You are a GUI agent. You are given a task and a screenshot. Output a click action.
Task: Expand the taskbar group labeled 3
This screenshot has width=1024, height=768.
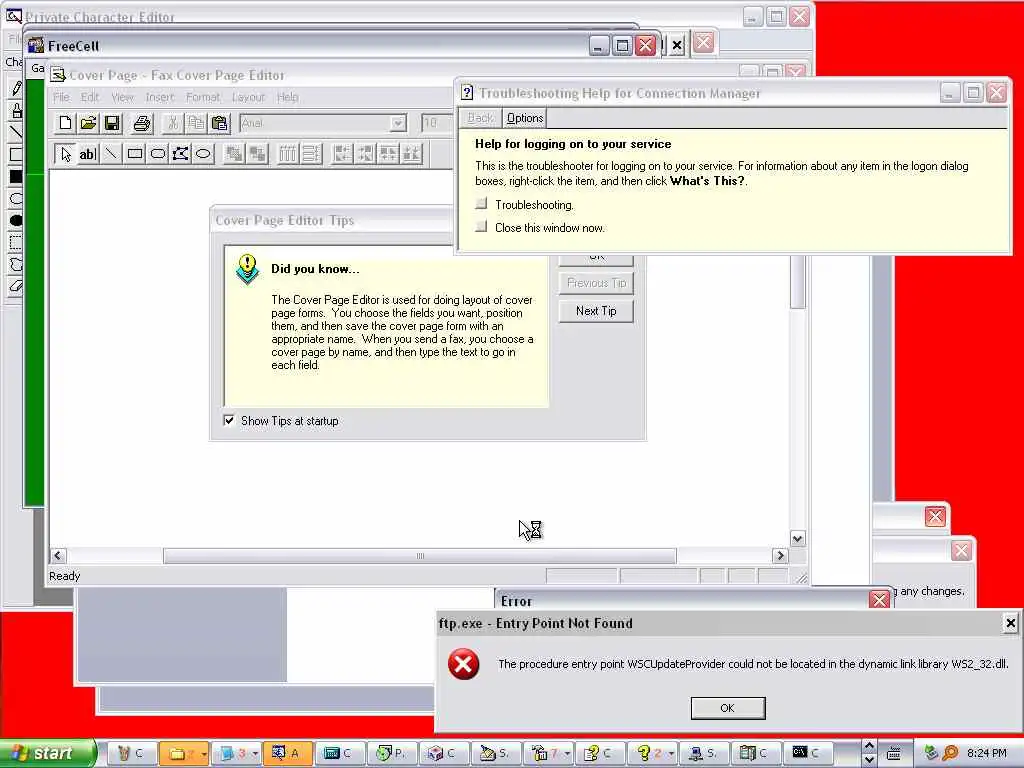click(x=255, y=754)
